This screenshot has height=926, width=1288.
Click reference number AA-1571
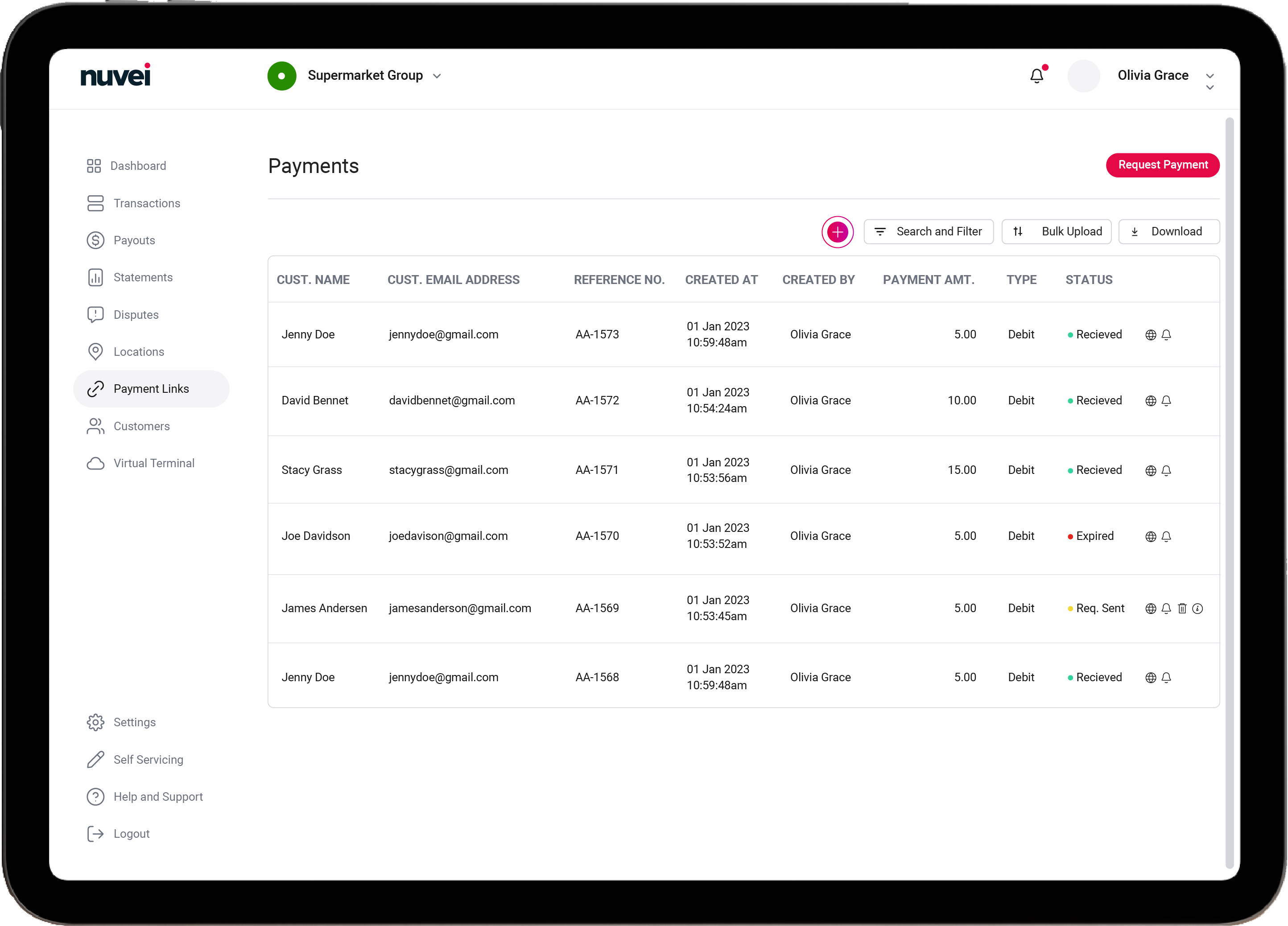[597, 471]
